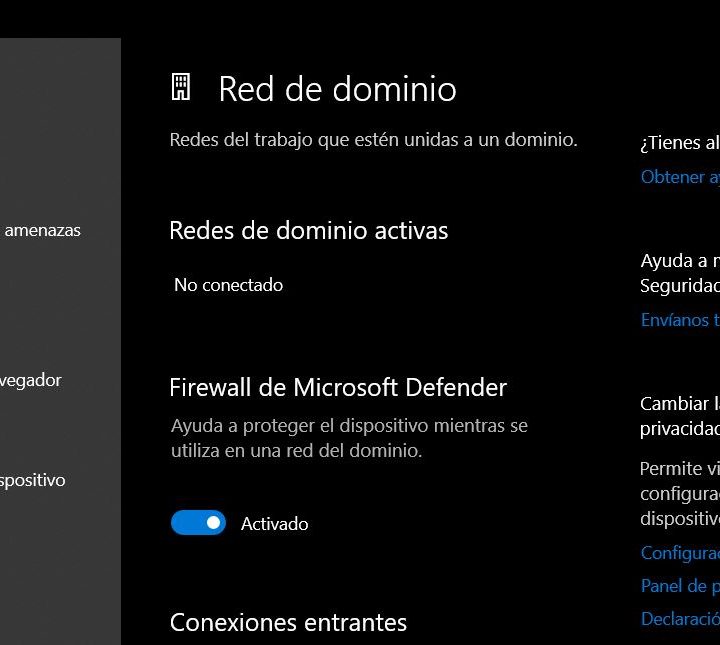Click the building icon beside Red de dominio

coord(181,88)
